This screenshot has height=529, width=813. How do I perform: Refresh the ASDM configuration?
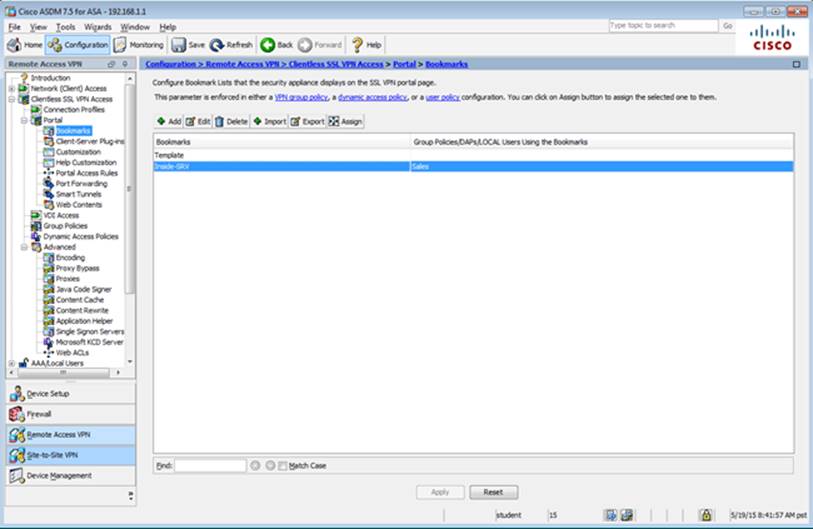click(x=231, y=45)
